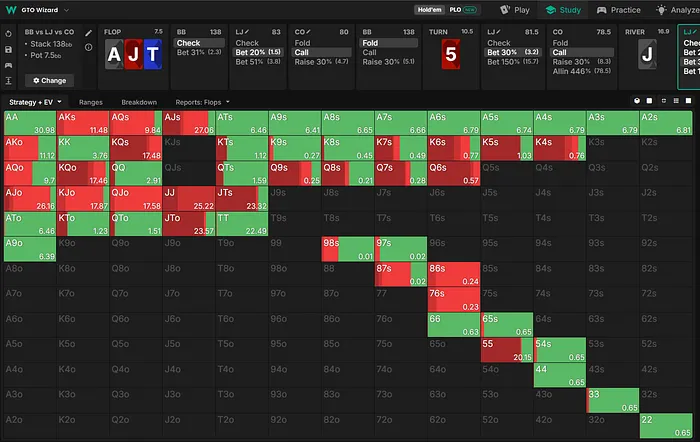Viewport: 700px width, 442px height.
Task: Click the striped grid view icon above the matrix
Action: click(676, 101)
